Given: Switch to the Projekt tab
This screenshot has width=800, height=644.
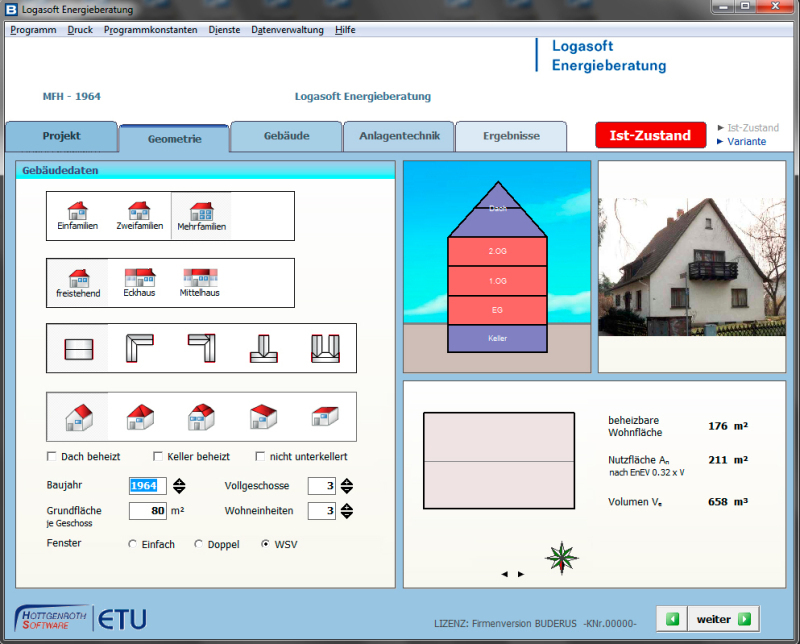Looking at the screenshot, I should pyautogui.click(x=61, y=136).
